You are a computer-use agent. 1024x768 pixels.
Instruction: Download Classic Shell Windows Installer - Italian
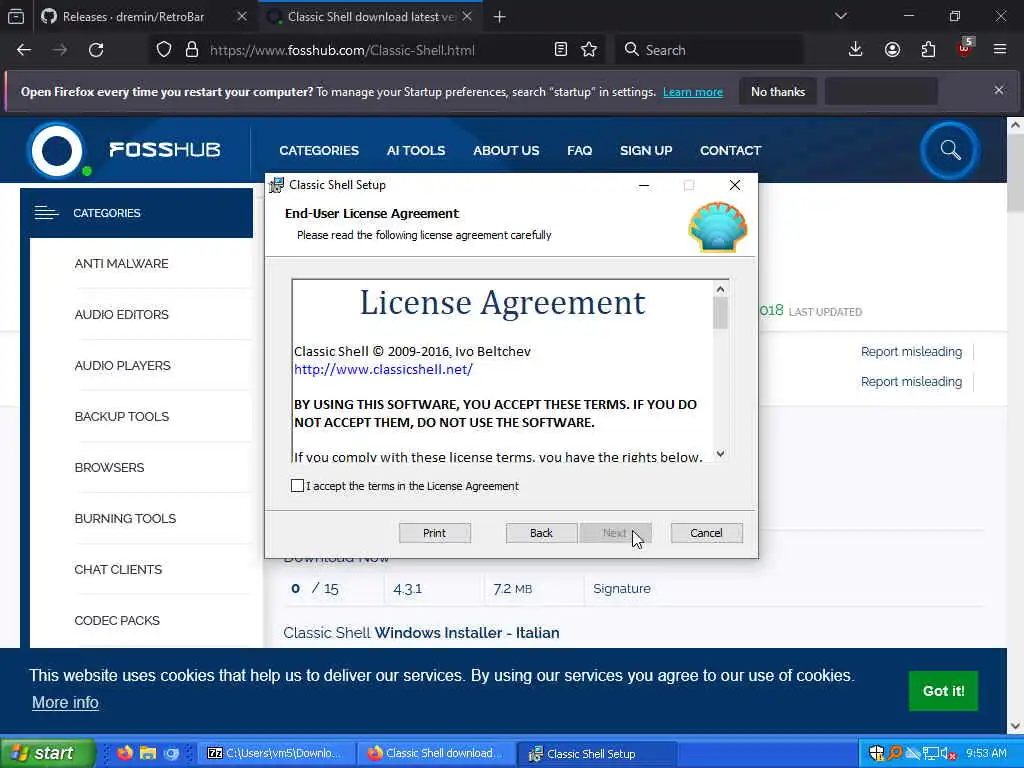[x=421, y=633]
